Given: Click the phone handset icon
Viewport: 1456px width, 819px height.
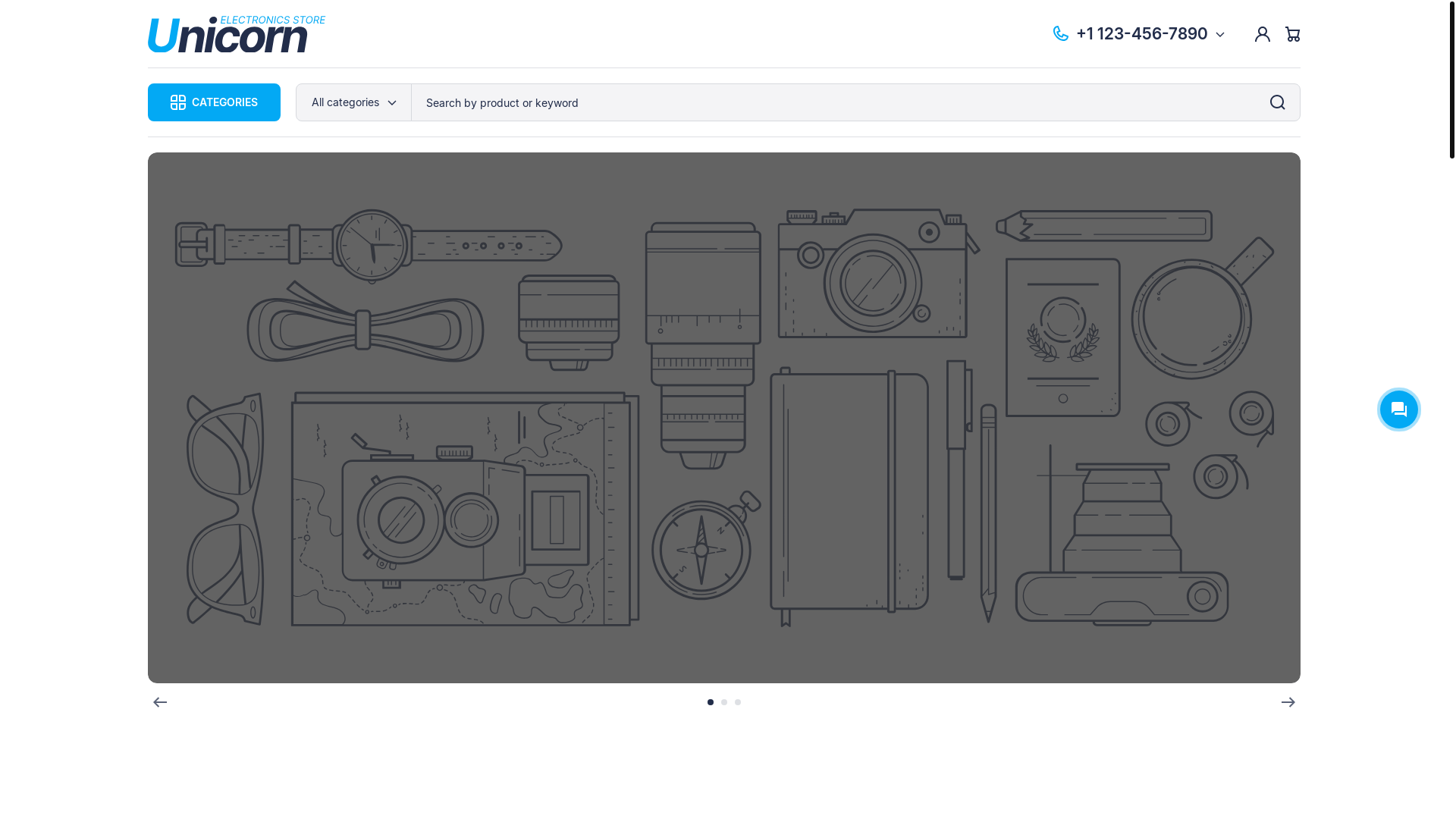Looking at the screenshot, I should click(1060, 33).
